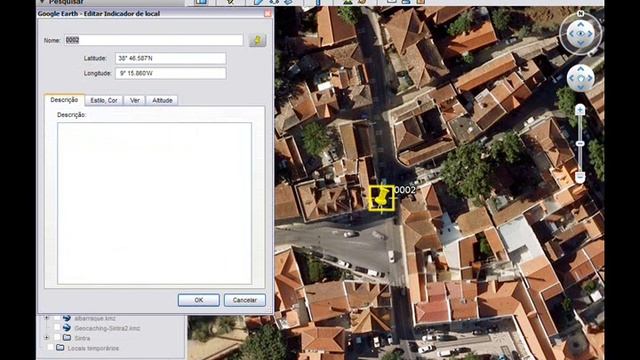Select the Geocaching-Sintra2.kmz label
This screenshot has width=640, height=360.
click(x=107, y=328)
